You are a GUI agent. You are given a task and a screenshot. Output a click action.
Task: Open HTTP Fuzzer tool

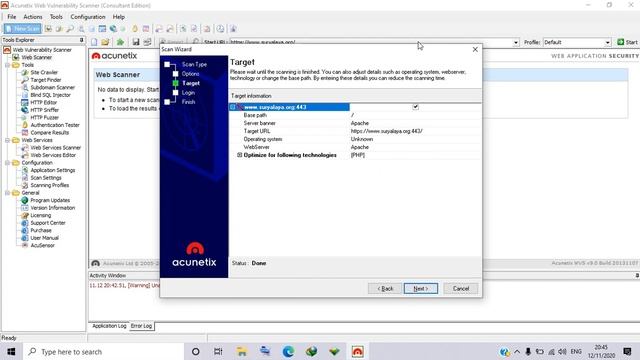click(x=44, y=118)
